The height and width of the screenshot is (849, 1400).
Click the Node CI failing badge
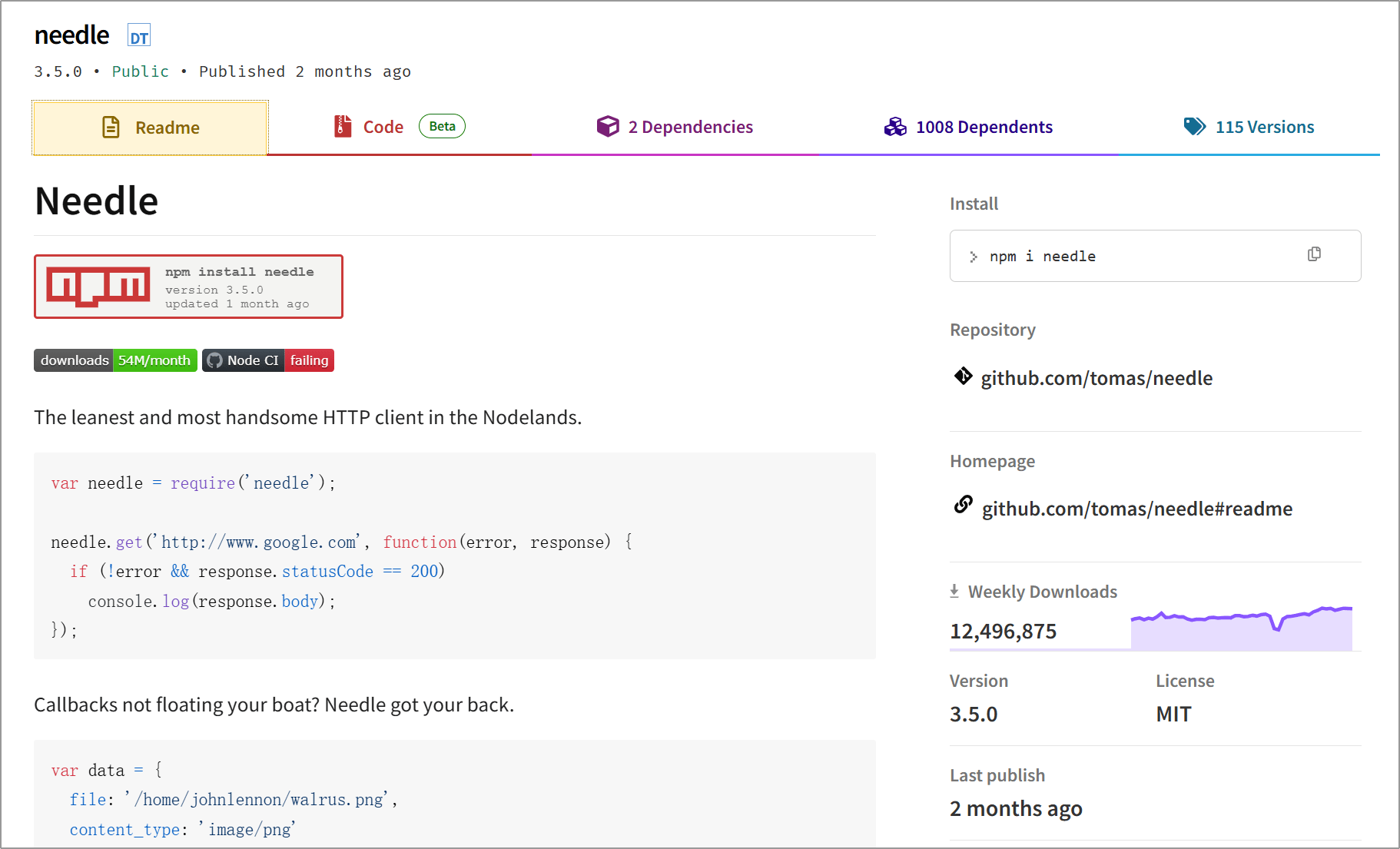(268, 360)
